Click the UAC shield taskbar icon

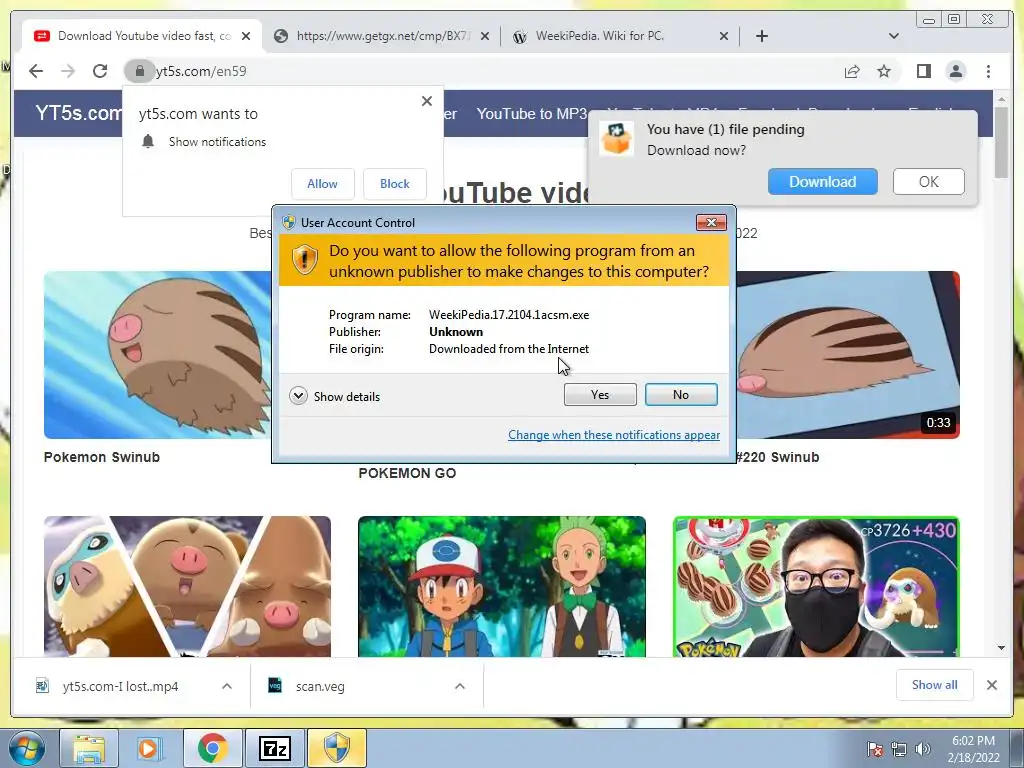[336, 748]
